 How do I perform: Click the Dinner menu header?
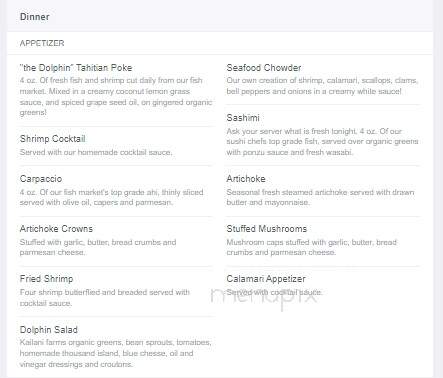click(35, 17)
